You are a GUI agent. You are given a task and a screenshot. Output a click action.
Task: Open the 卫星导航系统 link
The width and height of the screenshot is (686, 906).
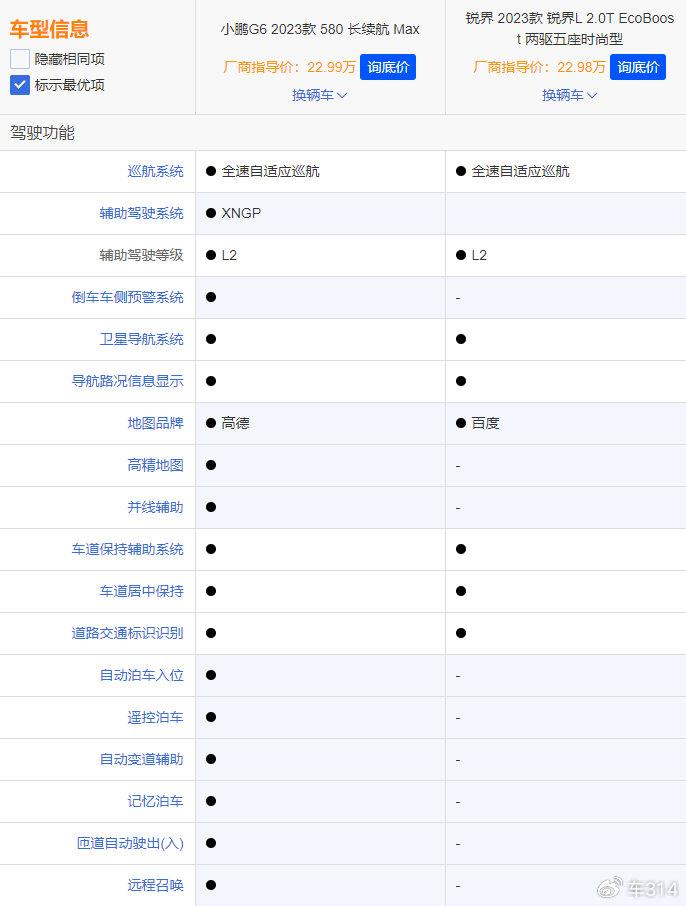[x=142, y=339]
